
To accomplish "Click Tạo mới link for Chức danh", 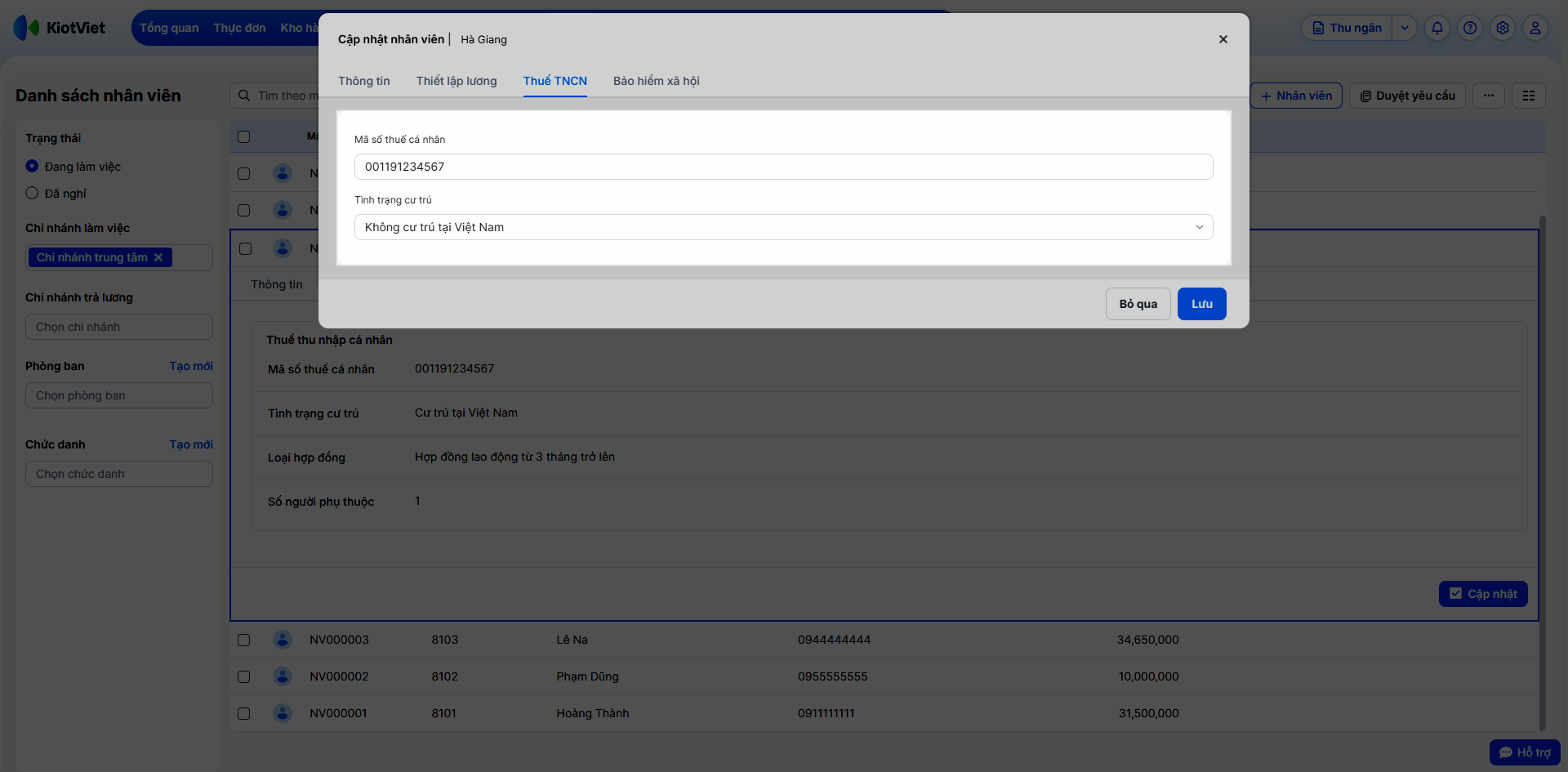I will [x=191, y=444].
